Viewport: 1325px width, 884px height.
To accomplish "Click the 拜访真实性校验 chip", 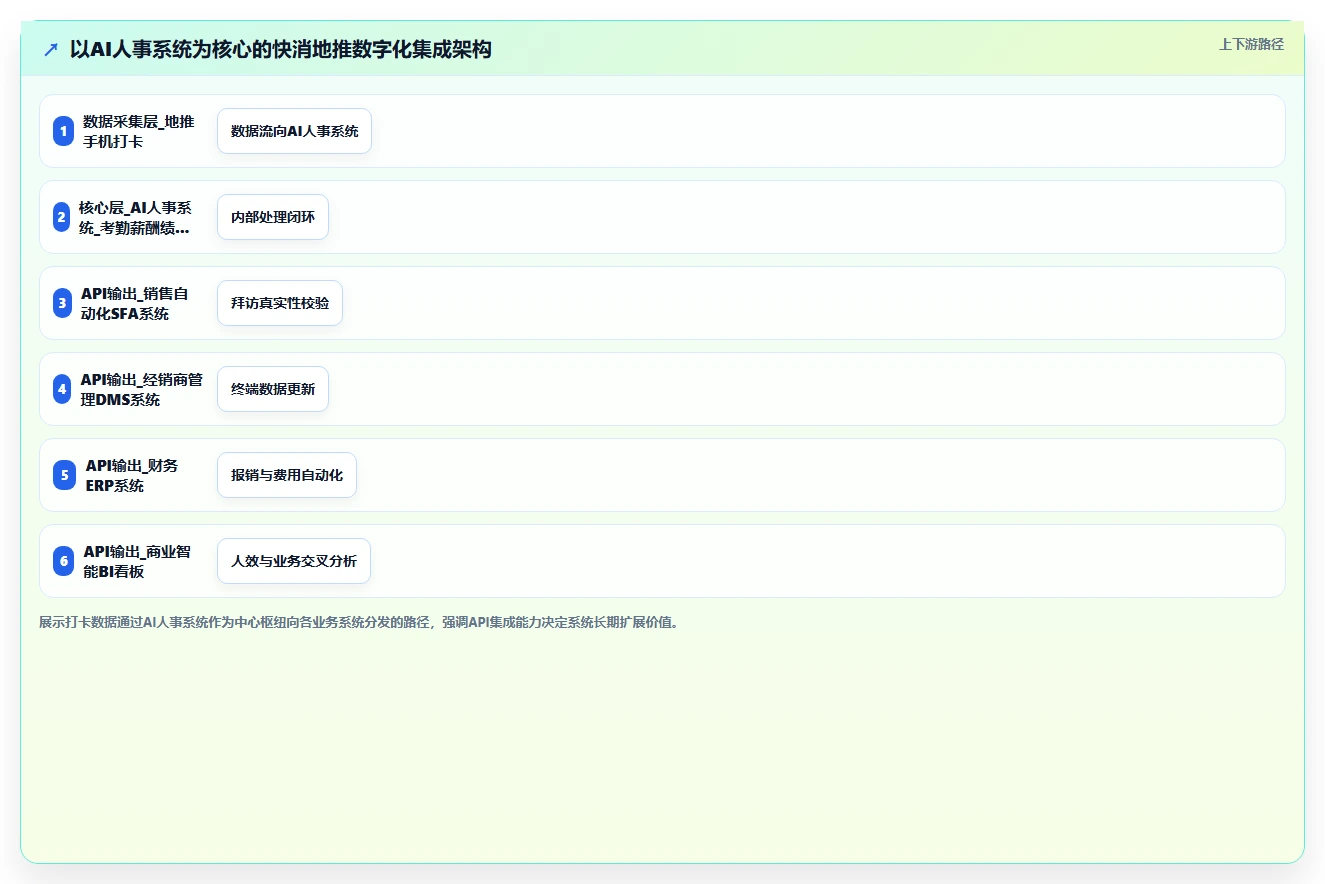I will pos(280,303).
